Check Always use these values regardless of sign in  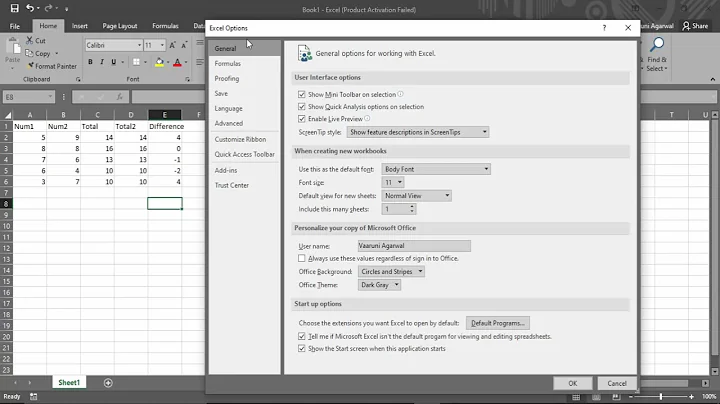[302, 258]
